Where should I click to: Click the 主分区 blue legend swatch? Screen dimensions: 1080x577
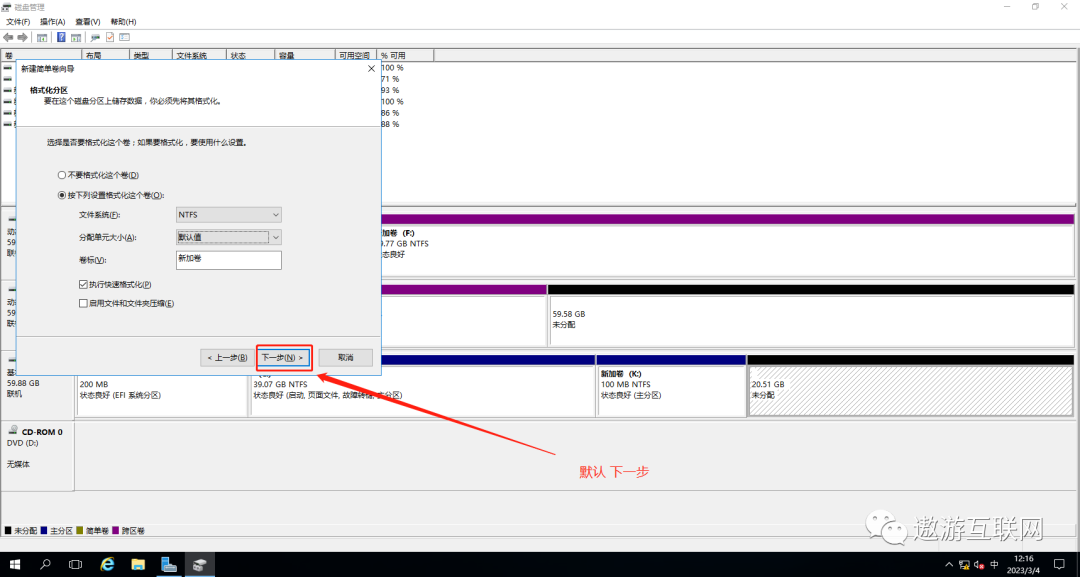[44, 531]
